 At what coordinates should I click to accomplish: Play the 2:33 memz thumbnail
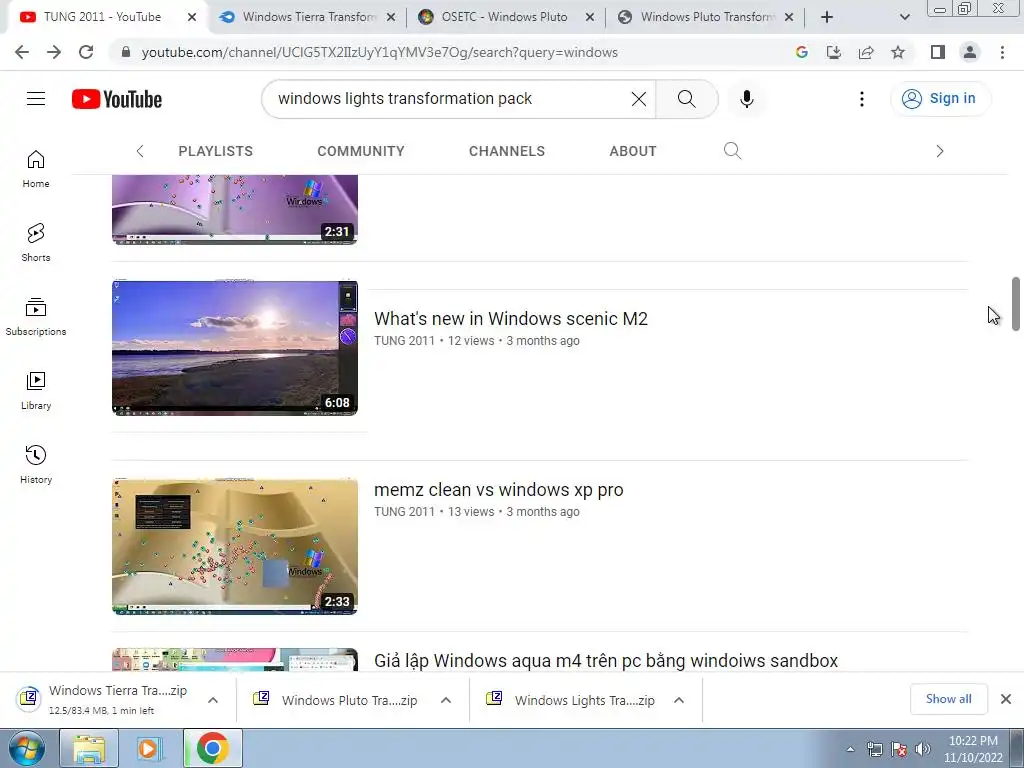coord(235,547)
